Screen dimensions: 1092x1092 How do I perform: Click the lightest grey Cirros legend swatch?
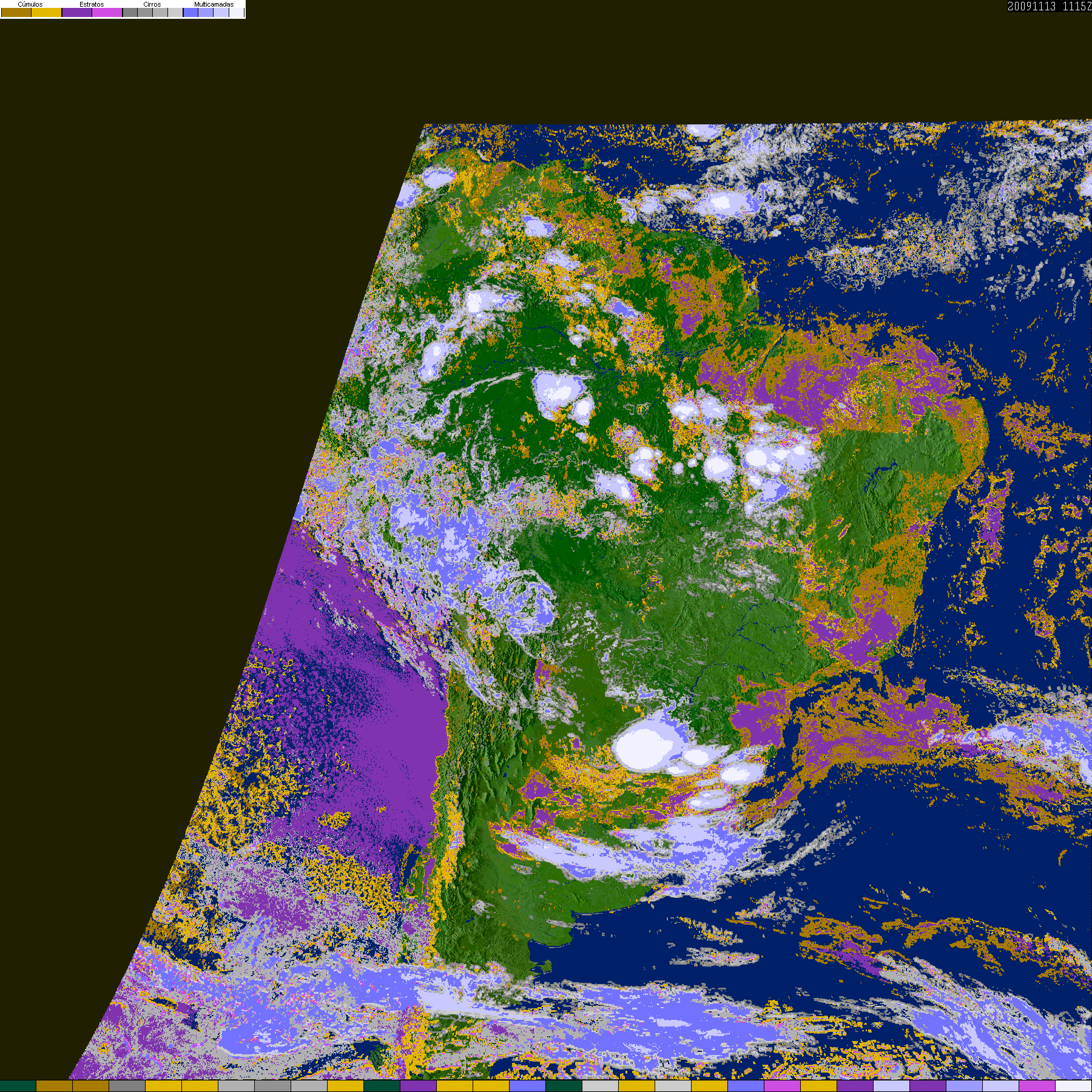click(175, 12)
